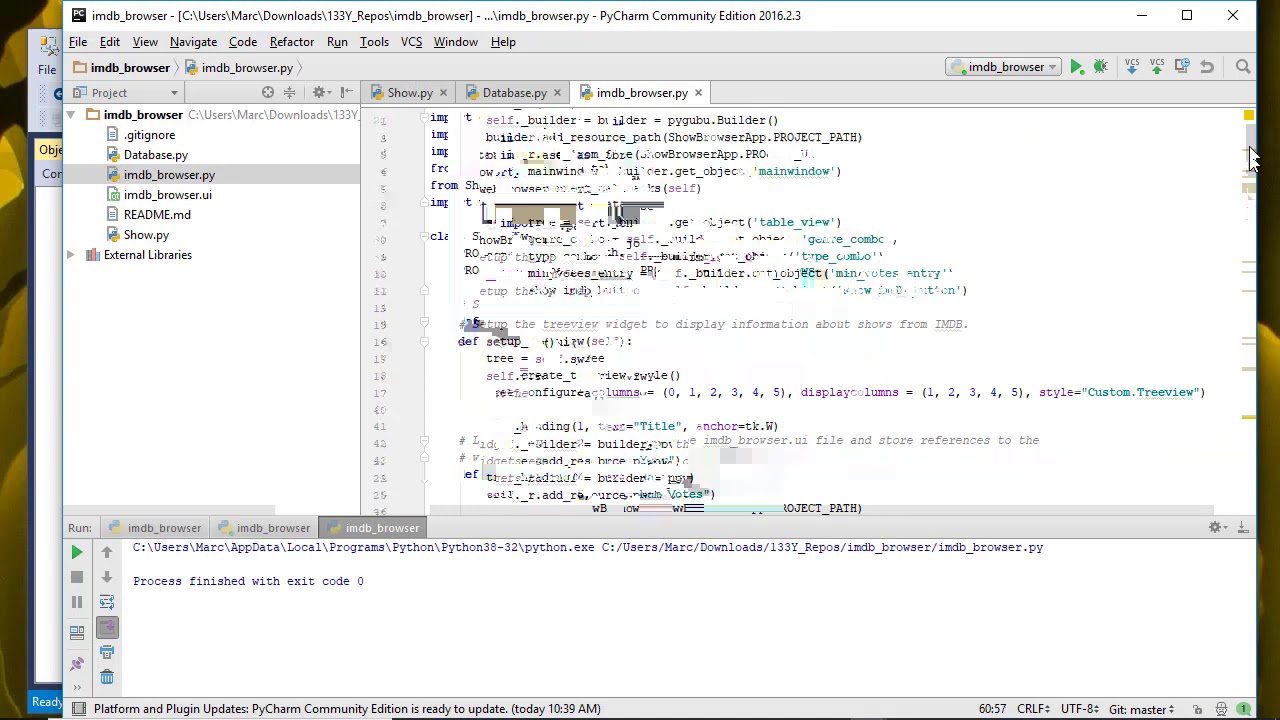The image size is (1280, 720).
Task: Click the VCS commit changes icon
Action: click(1157, 67)
